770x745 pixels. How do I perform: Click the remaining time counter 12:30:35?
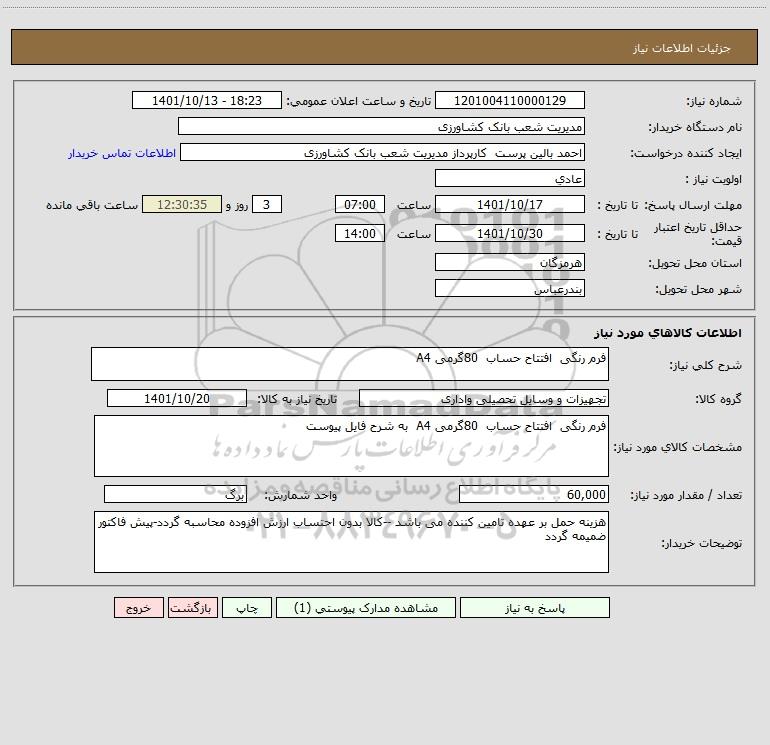pos(182,204)
